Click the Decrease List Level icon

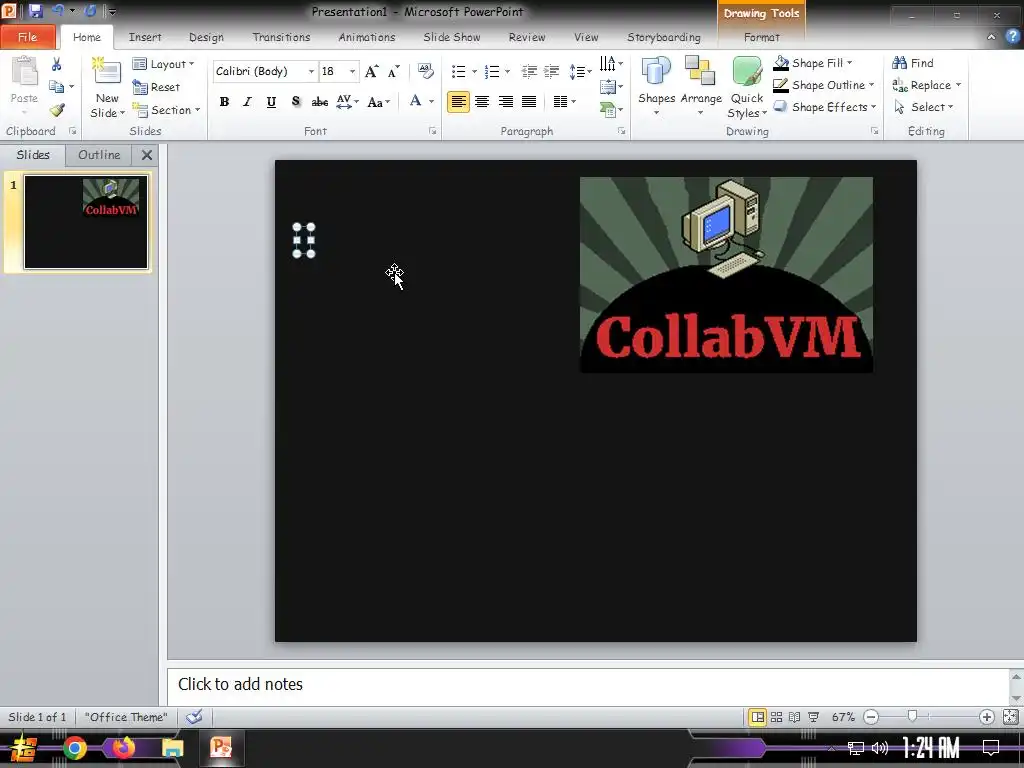[x=529, y=71]
